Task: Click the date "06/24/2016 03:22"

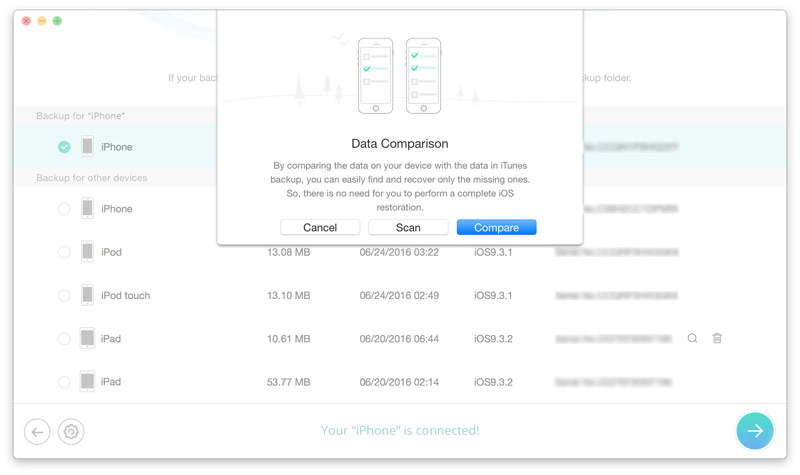Action: click(399, 252)
